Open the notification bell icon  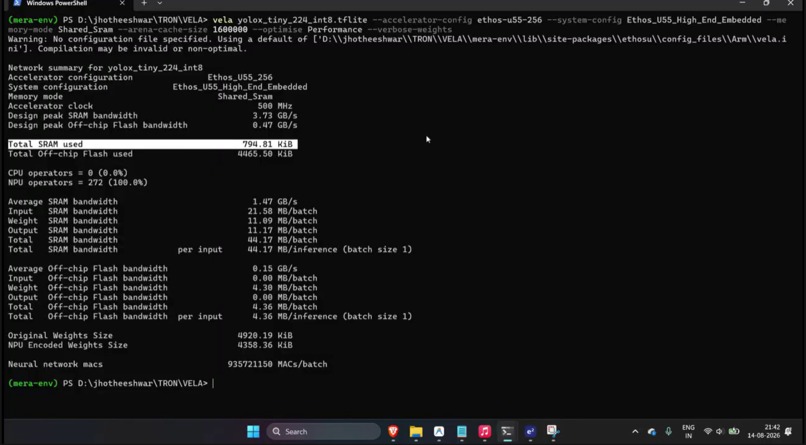(x=789, y=432)
